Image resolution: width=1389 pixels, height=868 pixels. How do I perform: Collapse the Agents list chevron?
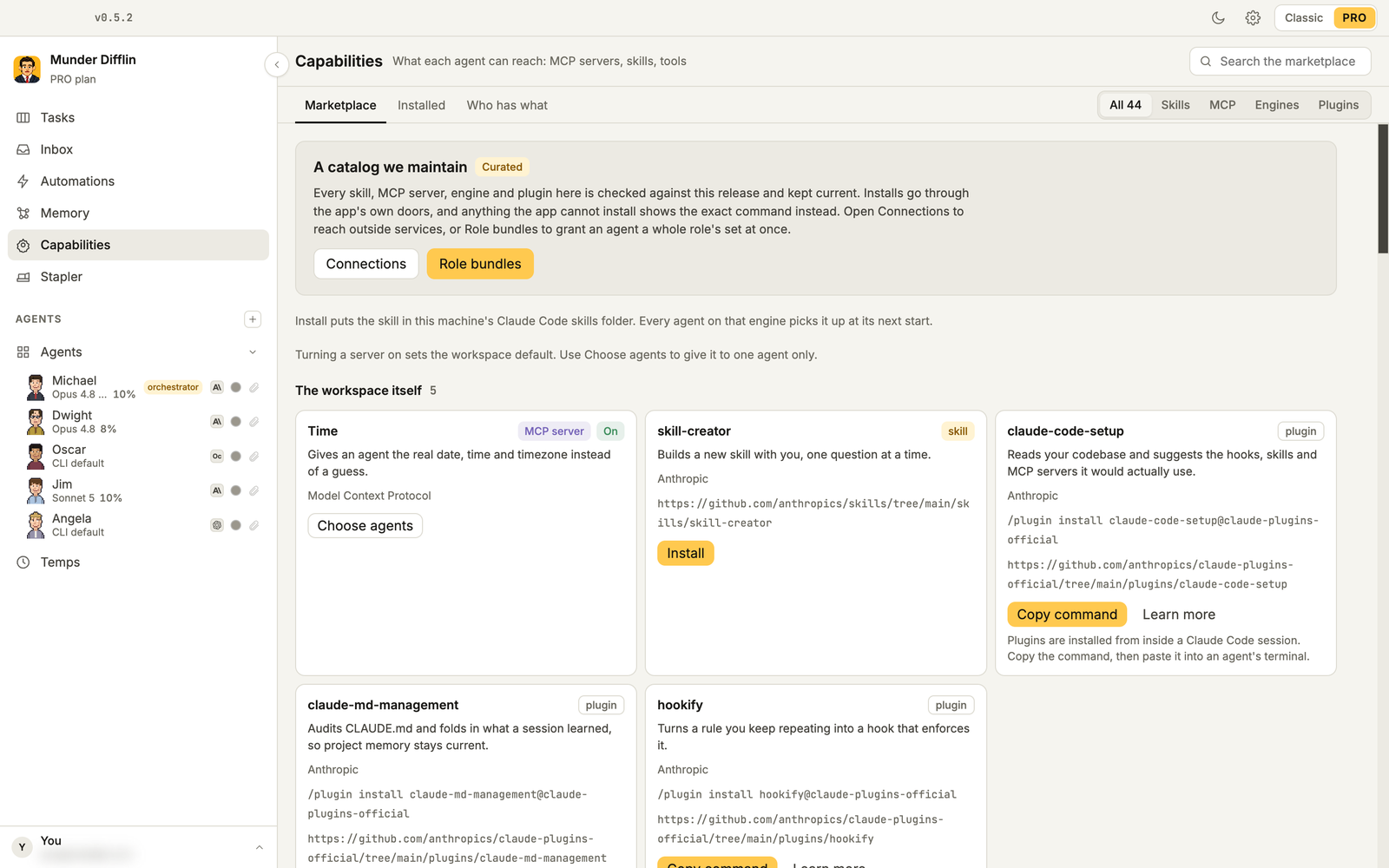pyautogui.click(x=253, y=352)
